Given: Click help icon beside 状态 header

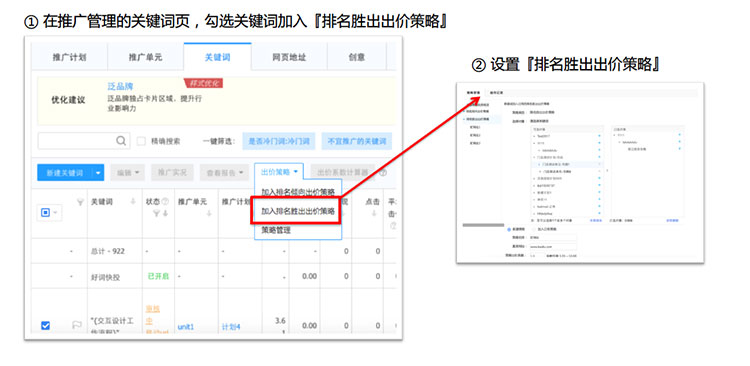Looking at the screenshot, I should coord(165,202).
